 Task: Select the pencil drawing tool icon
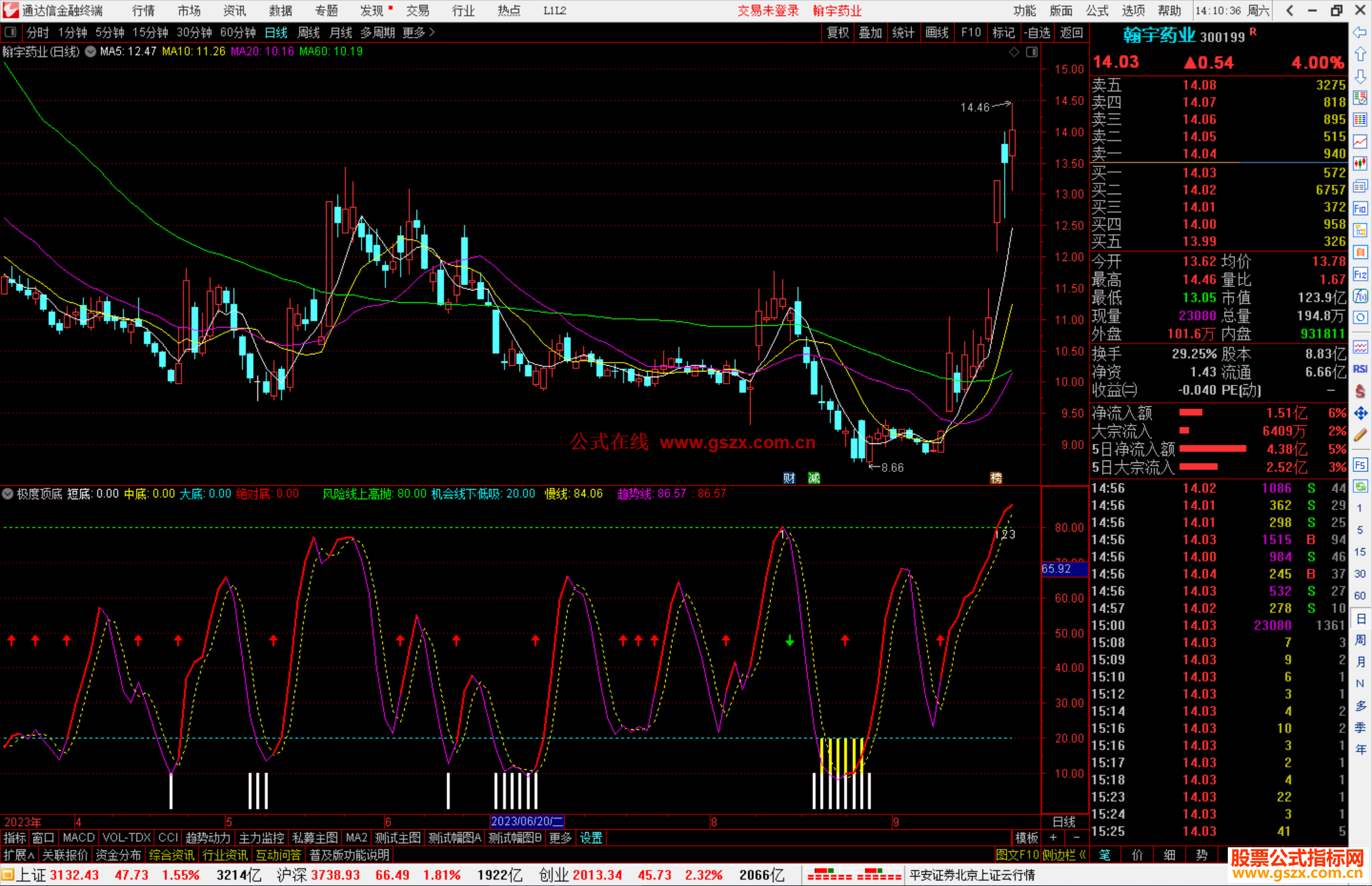click(1360, 436)
